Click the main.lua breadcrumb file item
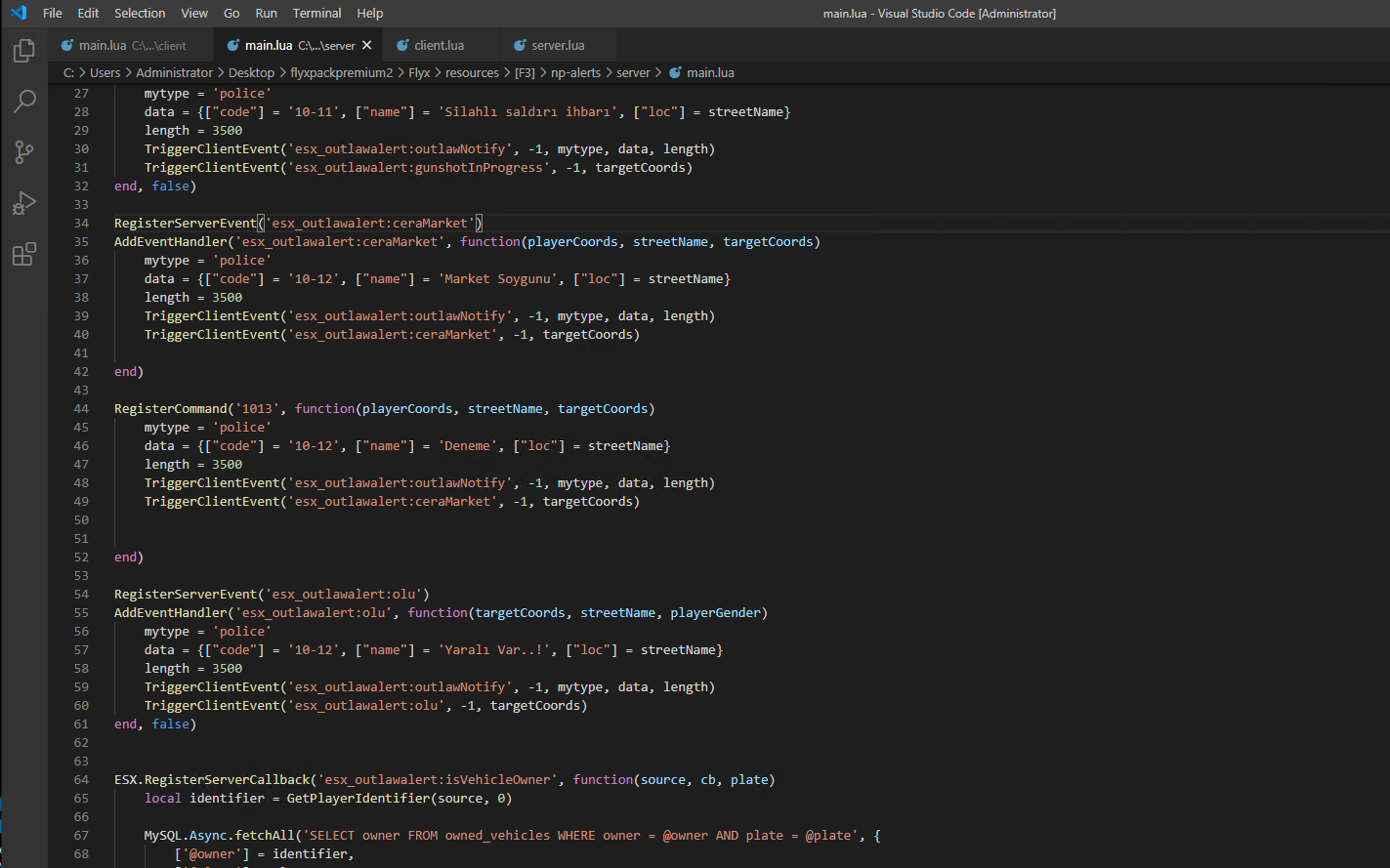 710,72
